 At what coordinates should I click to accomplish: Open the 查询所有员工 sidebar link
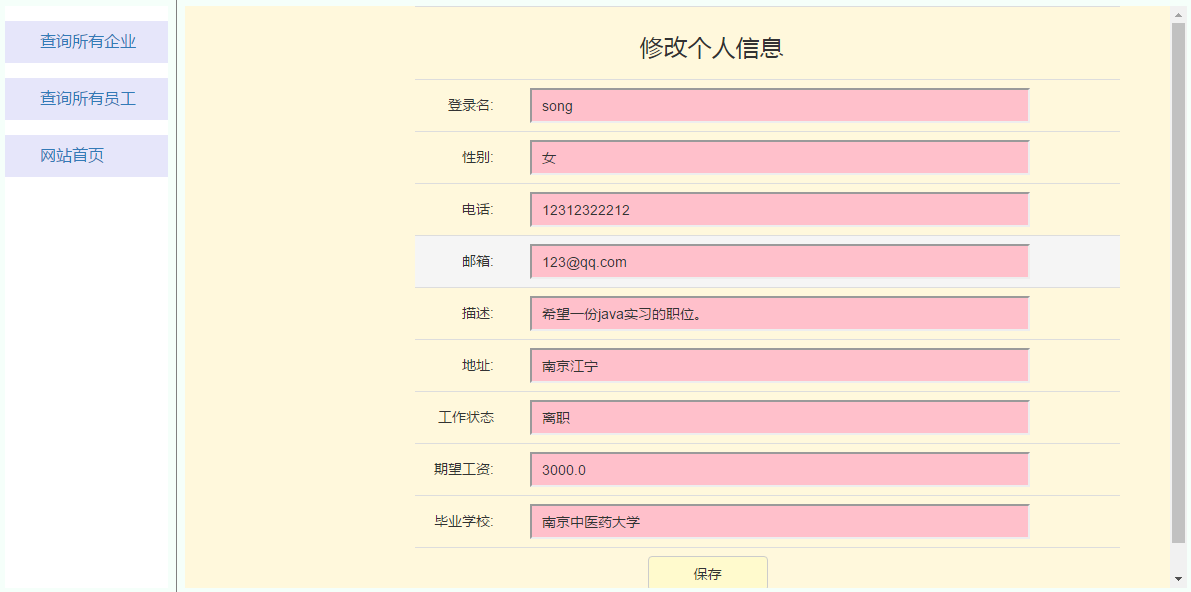coord(87,99)
